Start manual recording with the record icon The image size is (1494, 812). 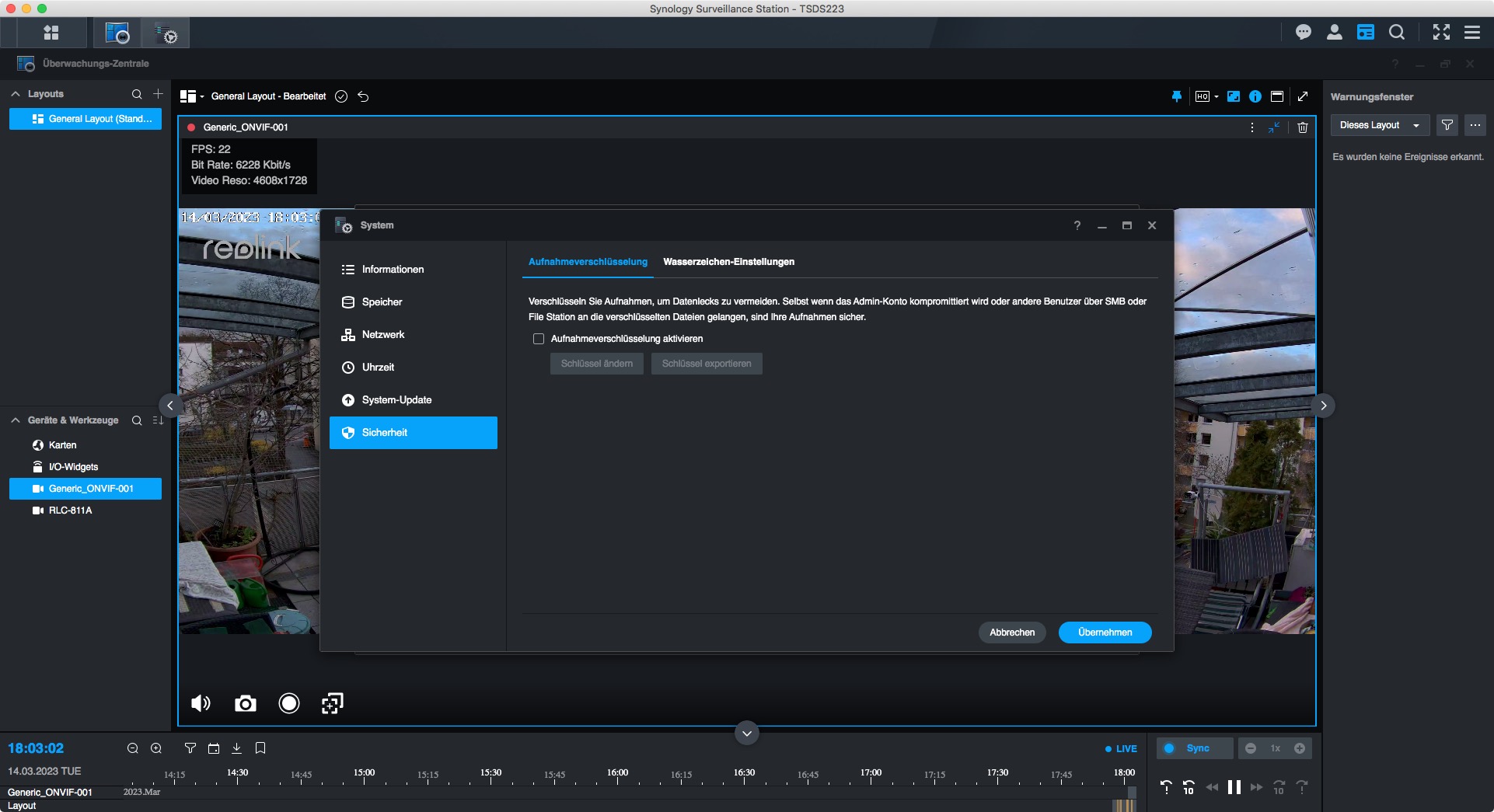click(x=288, y=704)
